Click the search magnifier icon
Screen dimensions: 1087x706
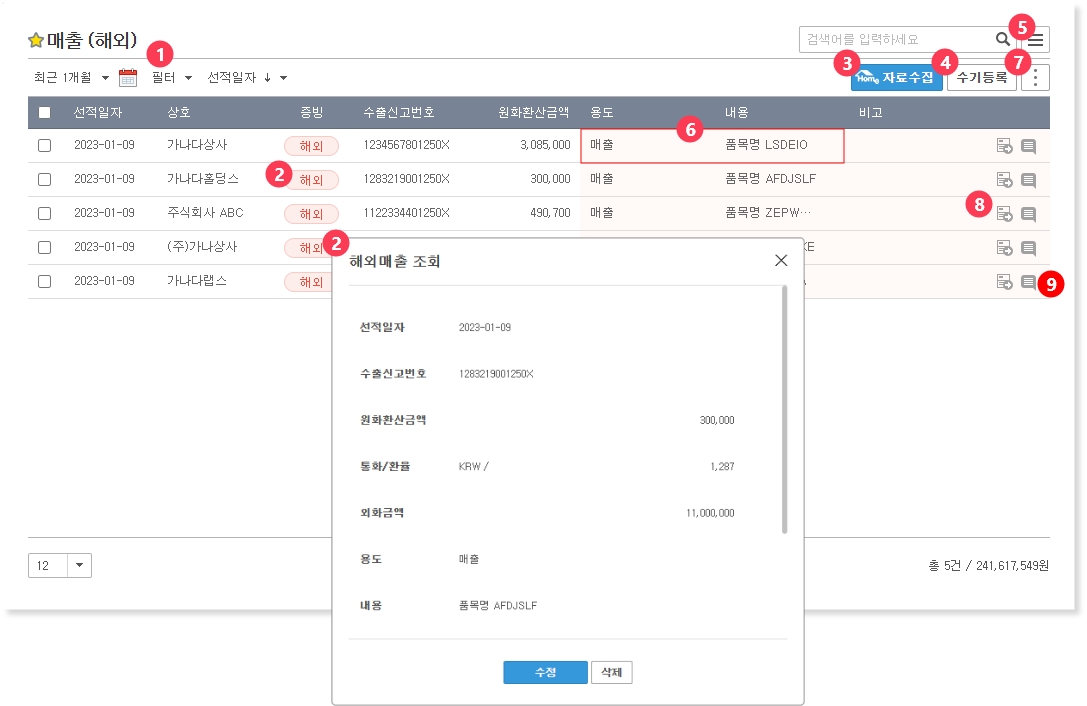coord(1002,39)
